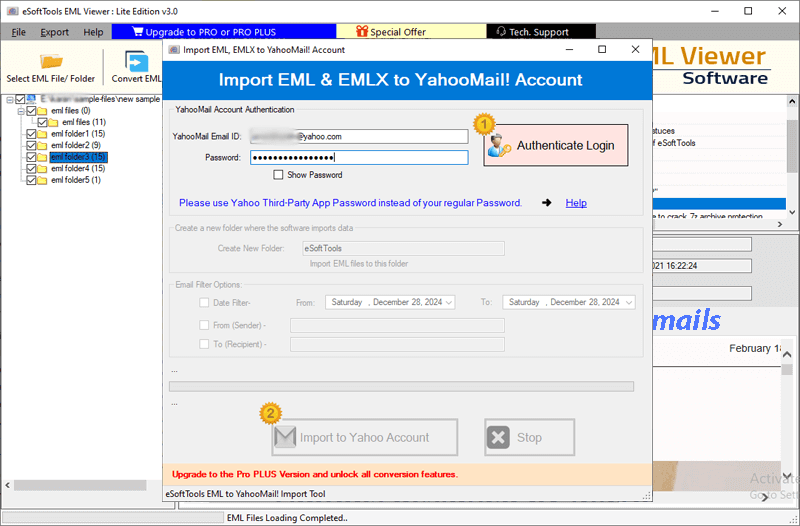Click Upgrade to PRO or PRO PLUS
This screenshot has width=800, height=526.
pos(224,32)
